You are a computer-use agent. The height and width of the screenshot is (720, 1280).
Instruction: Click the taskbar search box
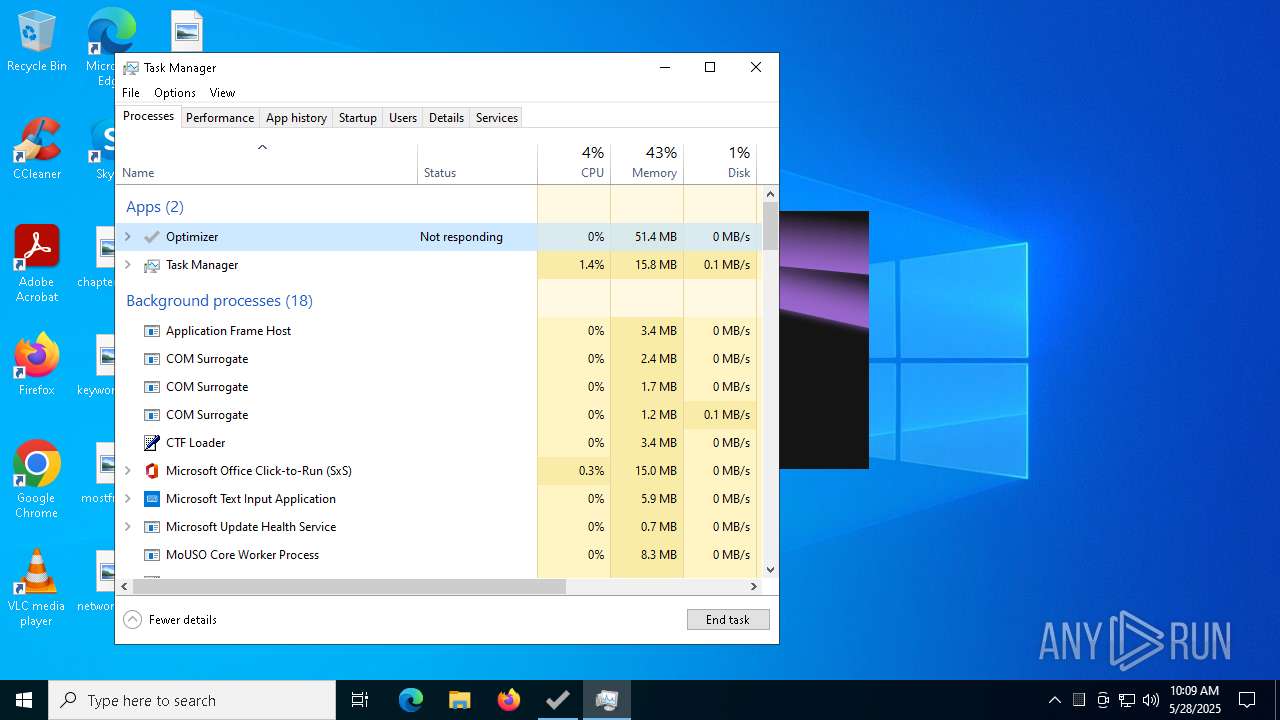point(192,700)
